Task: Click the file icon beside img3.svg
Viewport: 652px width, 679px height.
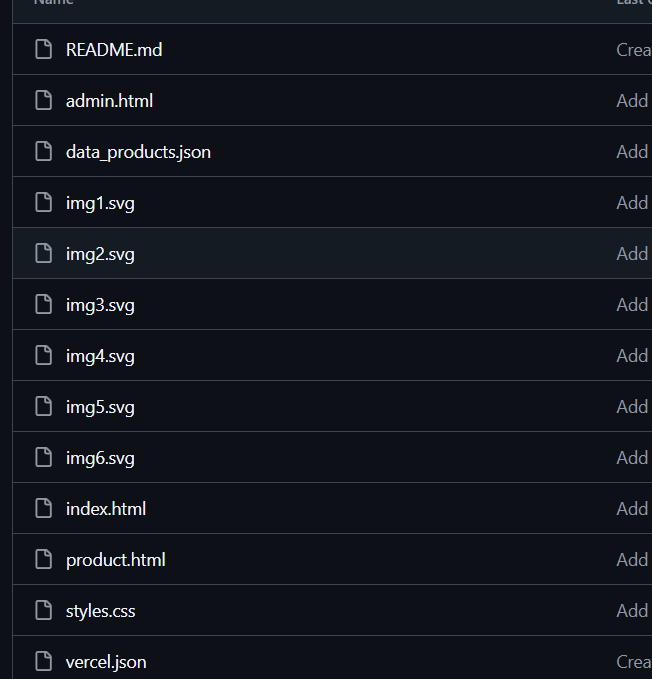Action: pyautogui.click(x=43, y=304)
